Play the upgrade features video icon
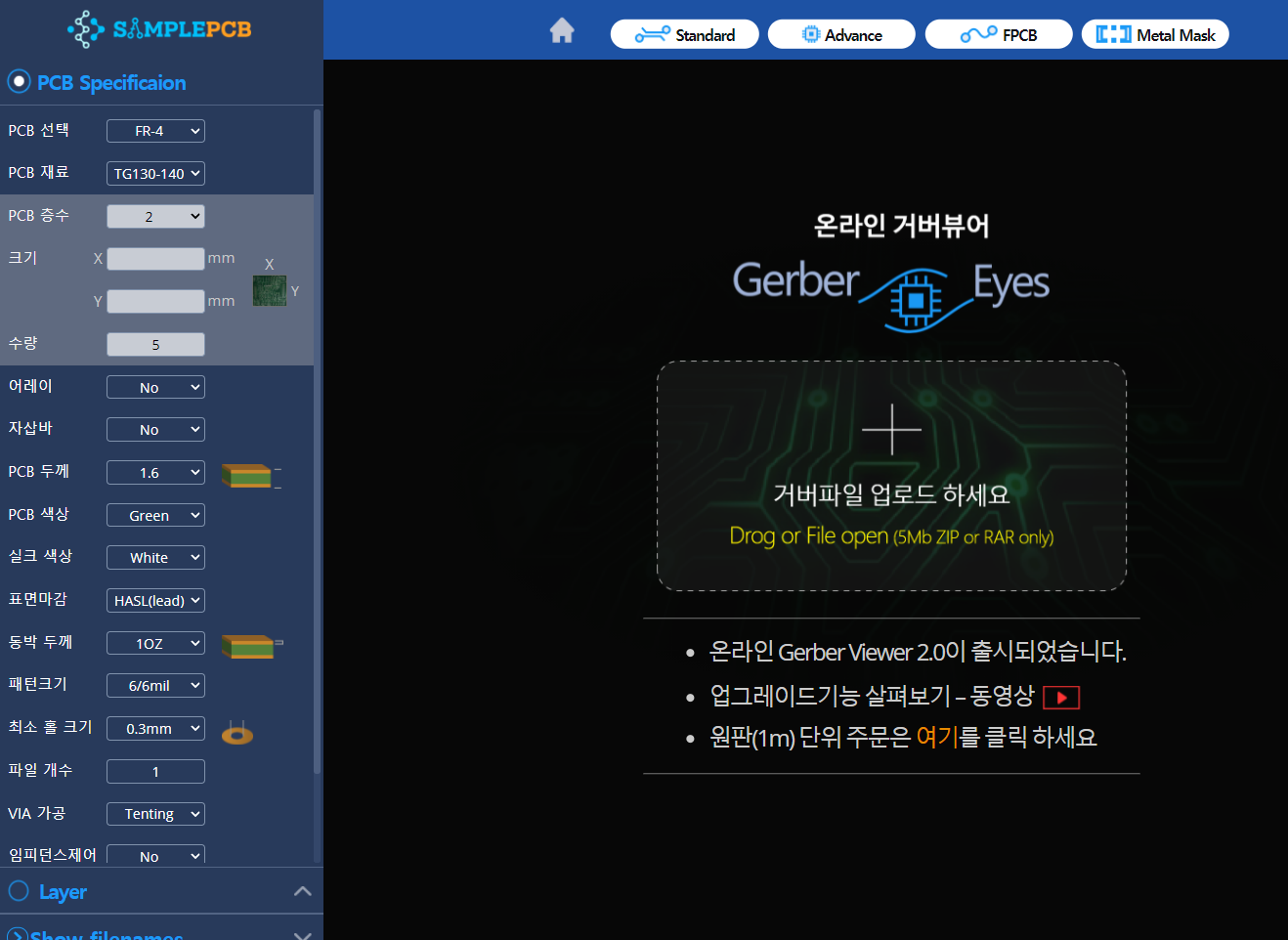This screenshot has height=940, width=1288. (x=1061, y=698)
